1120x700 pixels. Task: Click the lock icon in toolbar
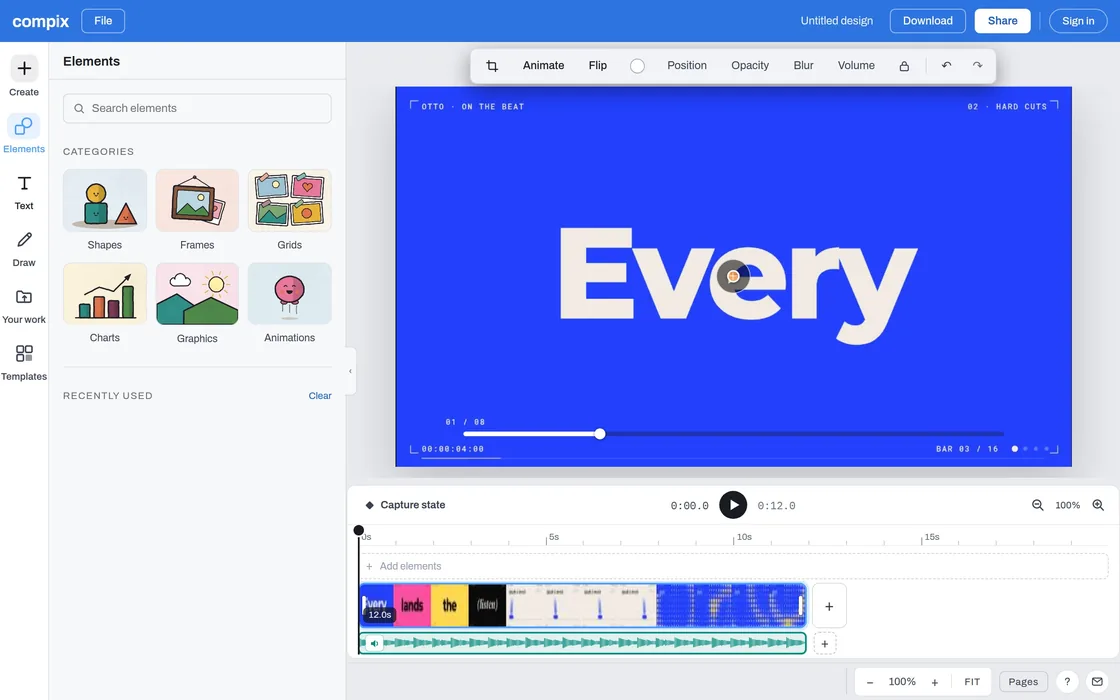click(904, 66)
